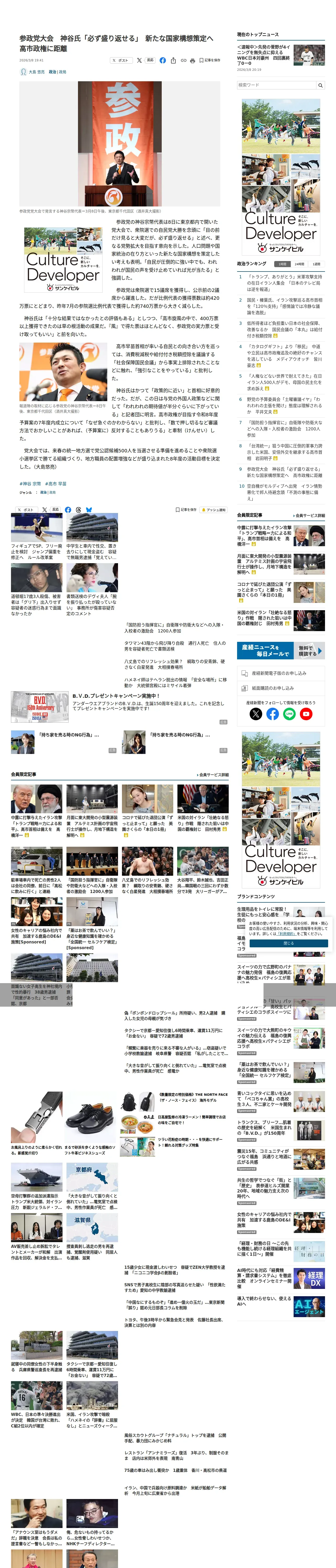Screen dimensions: 336x1568
Task: Open the author 大島悠亮 avatar icon
Action: tap(23, 72)
